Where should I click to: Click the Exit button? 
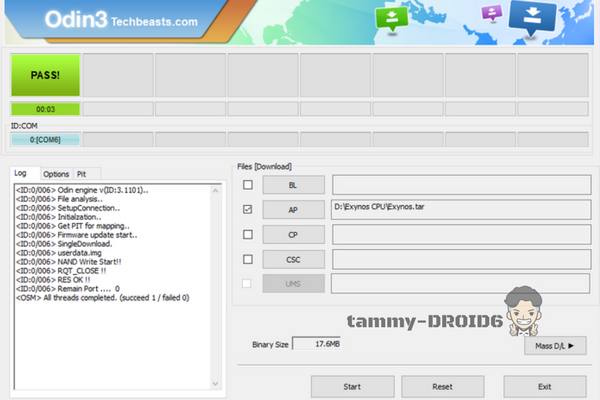pyautogui.click(x=545, y=387)
